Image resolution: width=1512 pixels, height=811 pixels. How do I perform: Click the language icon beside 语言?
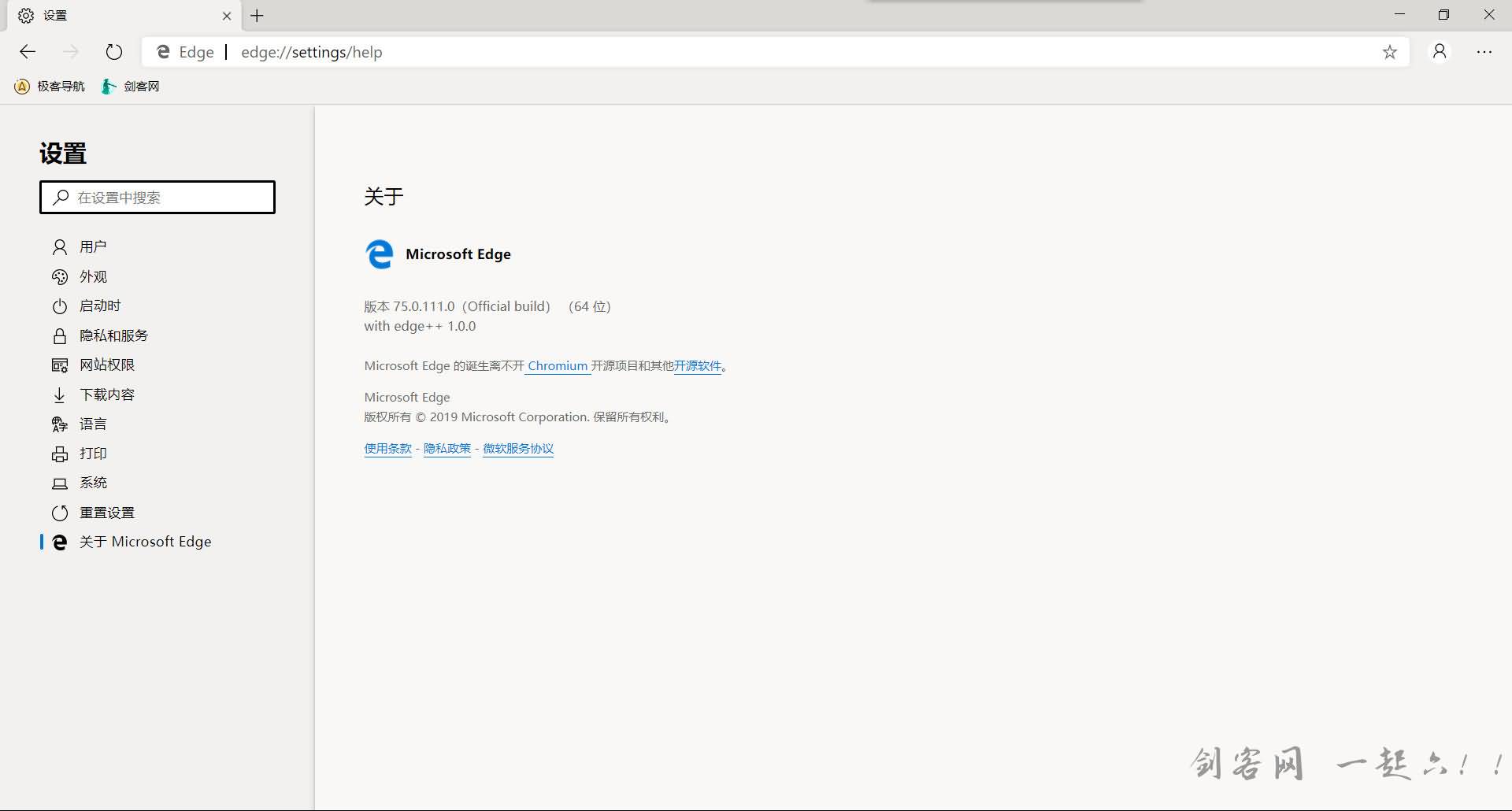click(60, 424)
